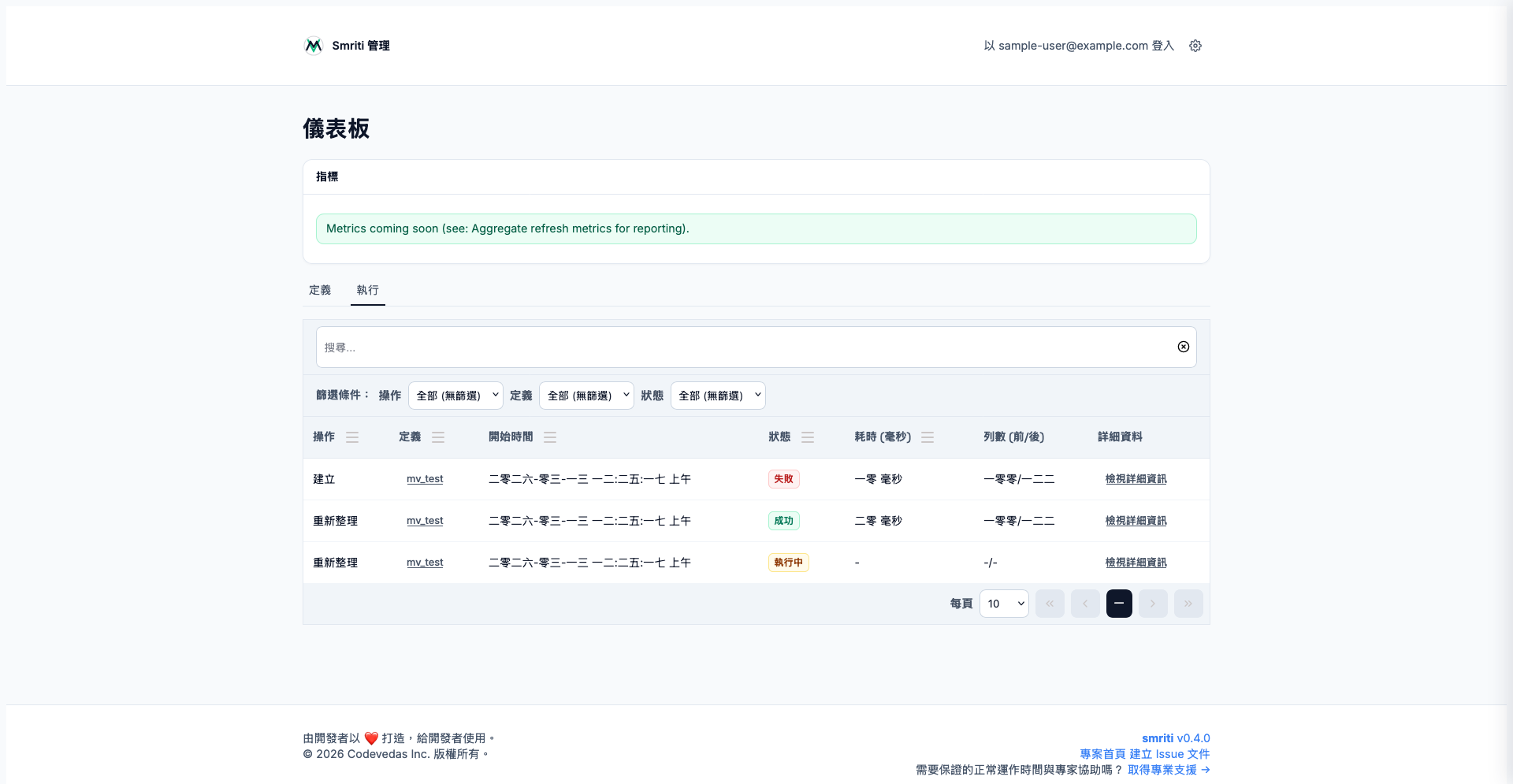
Task: Switch to the 定義 tab
Action: click(x=320, y=290)
